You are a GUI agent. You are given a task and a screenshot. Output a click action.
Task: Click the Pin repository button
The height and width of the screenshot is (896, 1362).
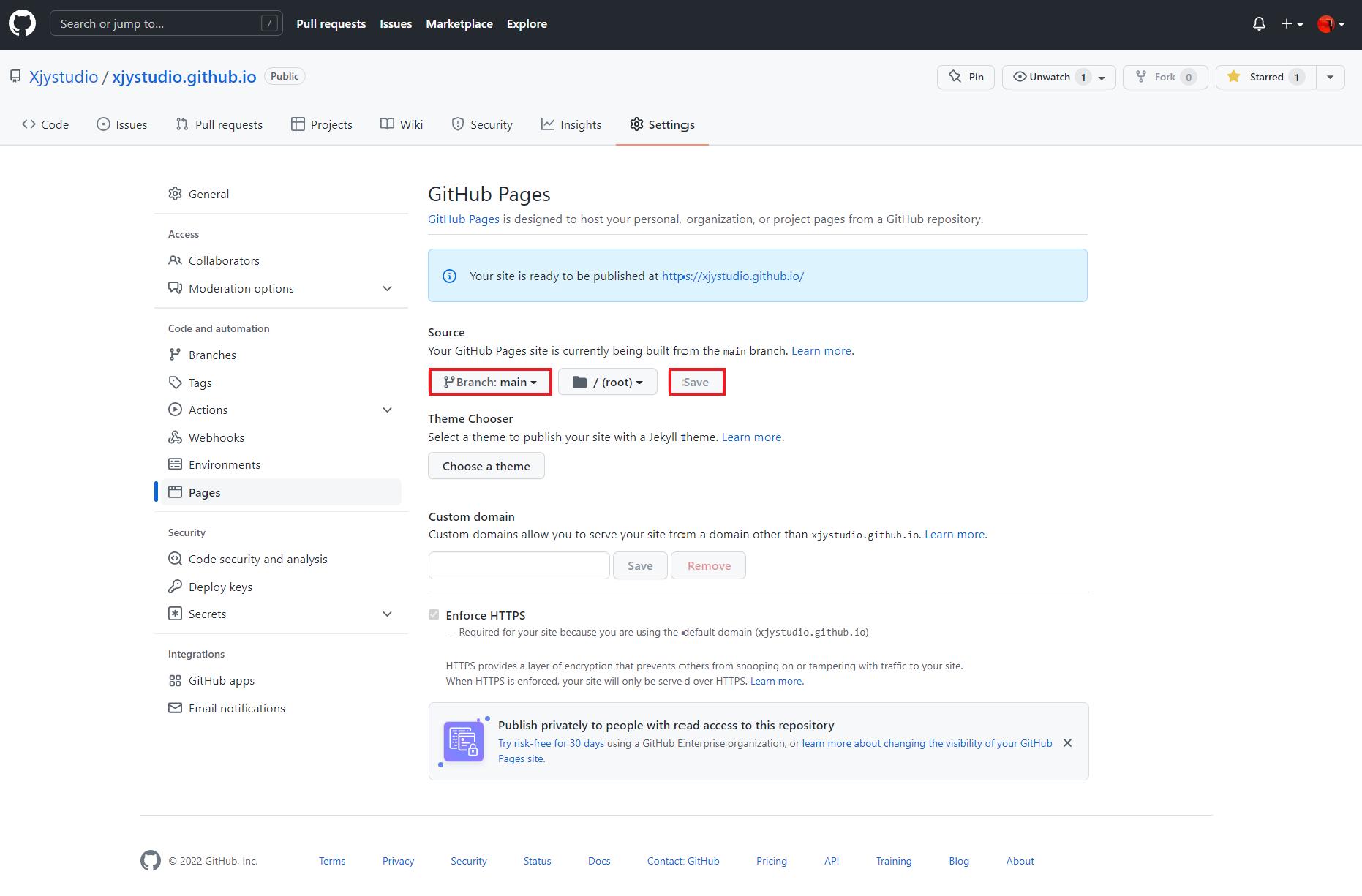pyautogui.click(x=966, y=77)
